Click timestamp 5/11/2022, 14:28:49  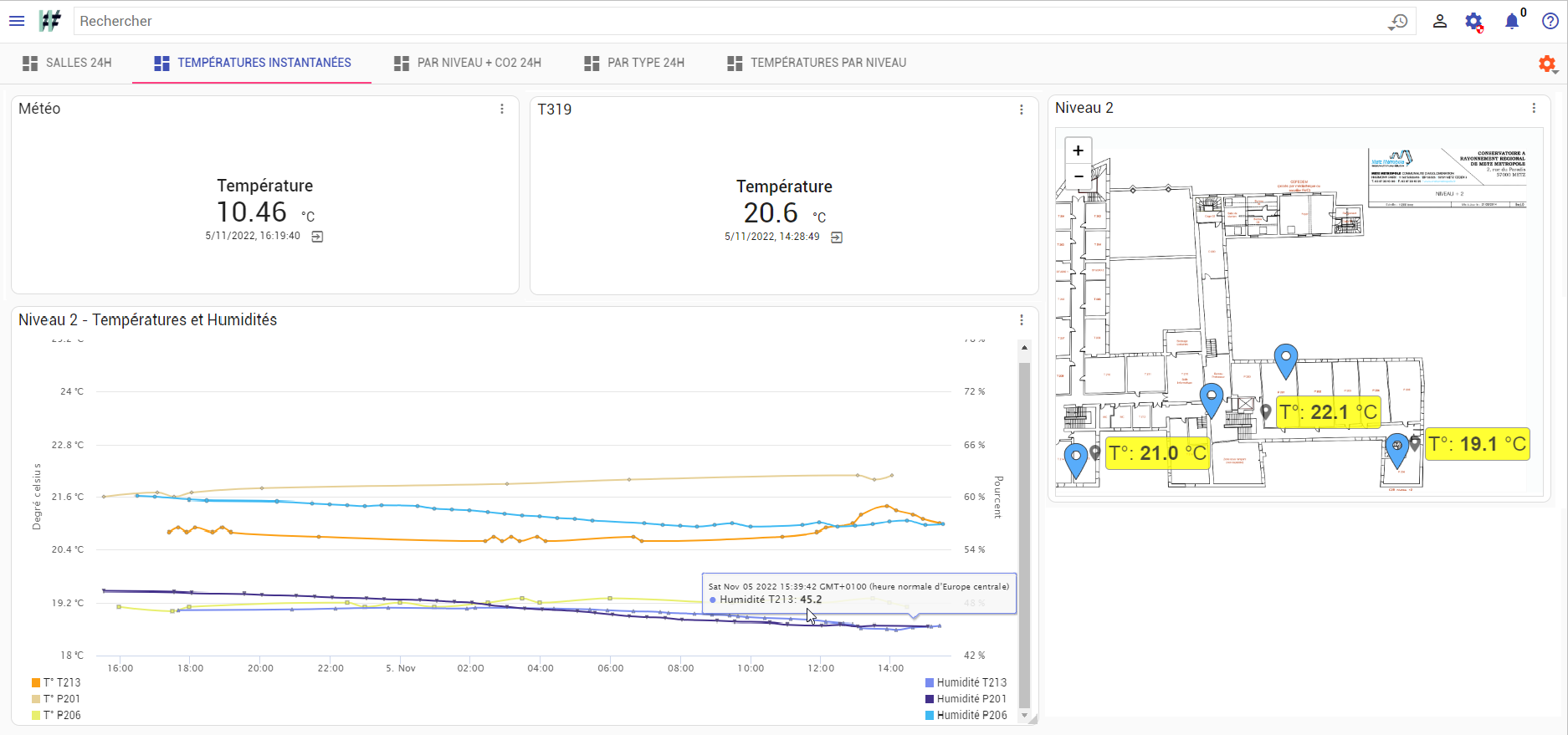click(x=772, y=237)
